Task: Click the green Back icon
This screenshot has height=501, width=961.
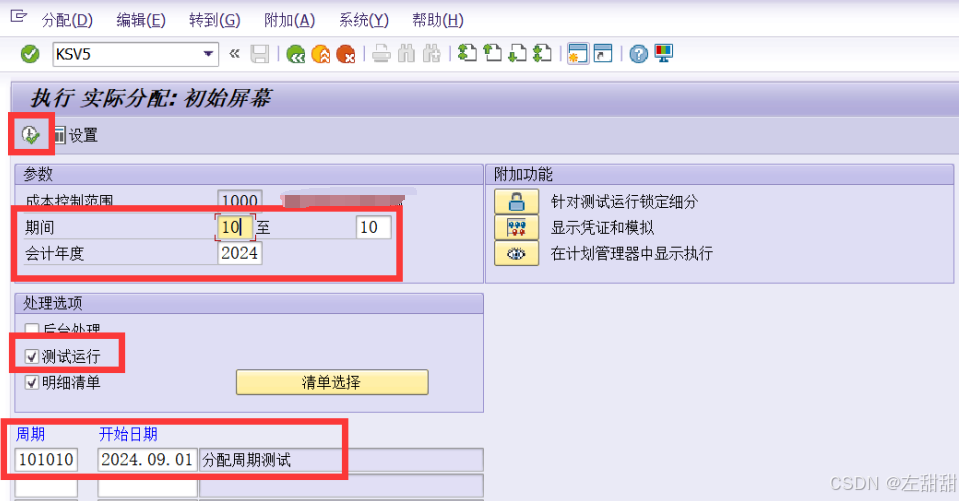Action: coord(295,54)
